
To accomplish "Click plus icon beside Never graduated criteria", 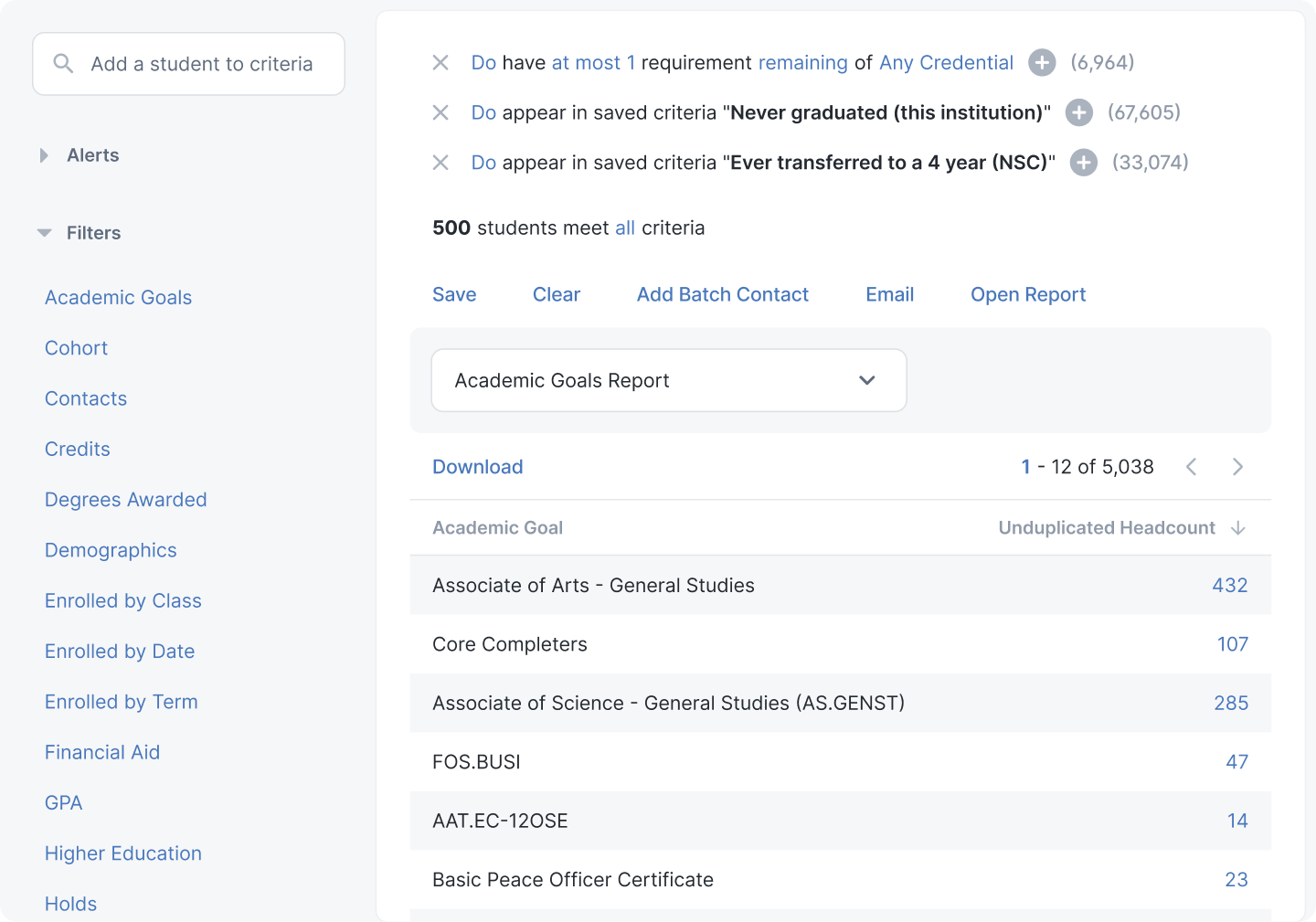I will tap(1079, 112).
